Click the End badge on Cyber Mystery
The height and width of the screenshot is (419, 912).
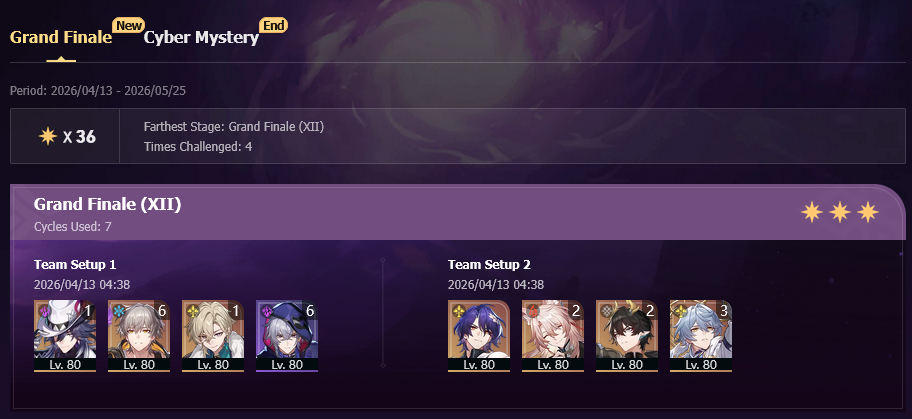pyautogui.click(x=273, y=25)
